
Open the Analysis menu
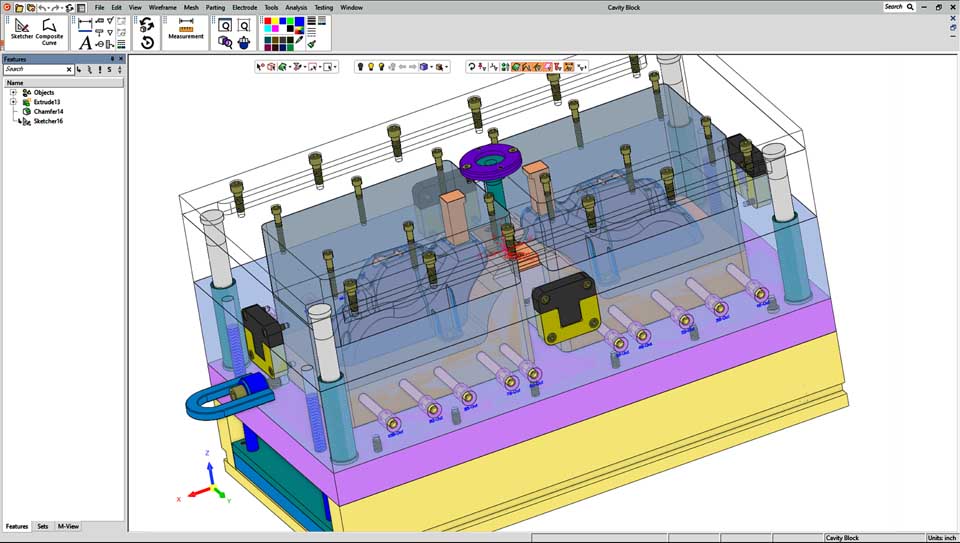click(x=296, y=8)
